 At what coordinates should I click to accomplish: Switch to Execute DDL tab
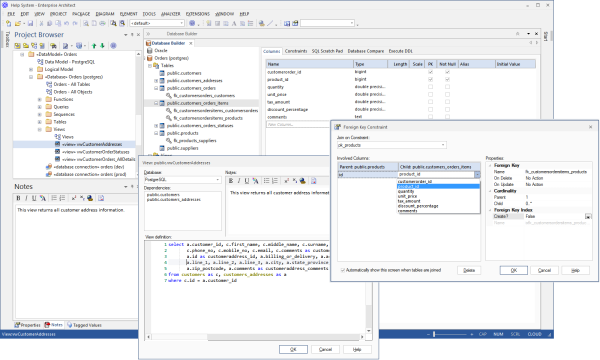[401, 51]
